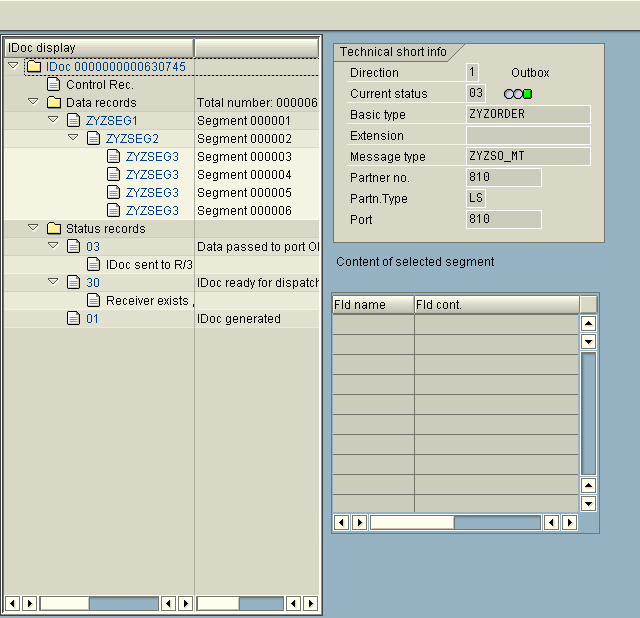Click the status 01 document icon
Viewport: 640px width, 618px height.
(73, 319)
